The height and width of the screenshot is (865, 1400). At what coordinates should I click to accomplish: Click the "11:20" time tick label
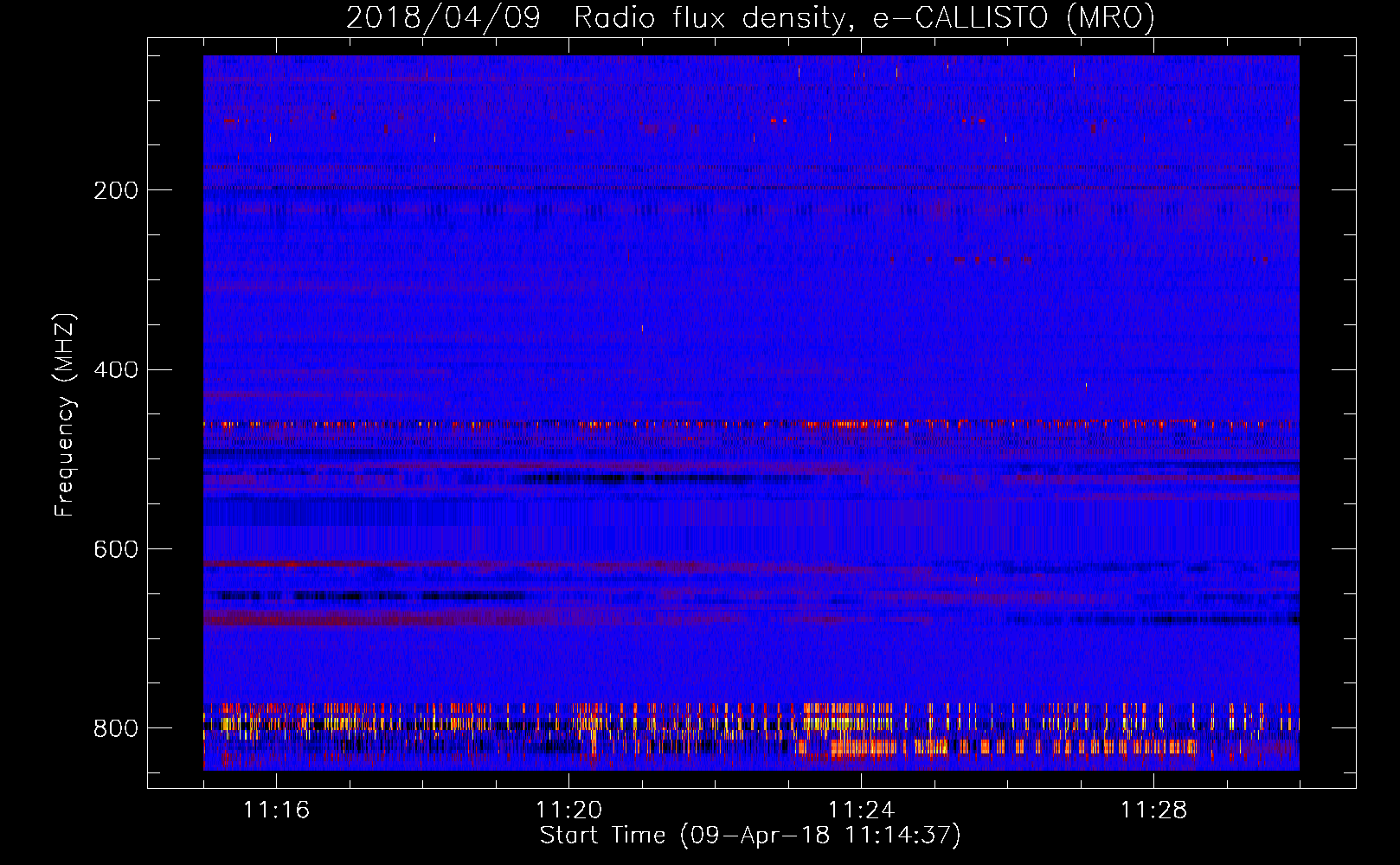tap(568, 810)
